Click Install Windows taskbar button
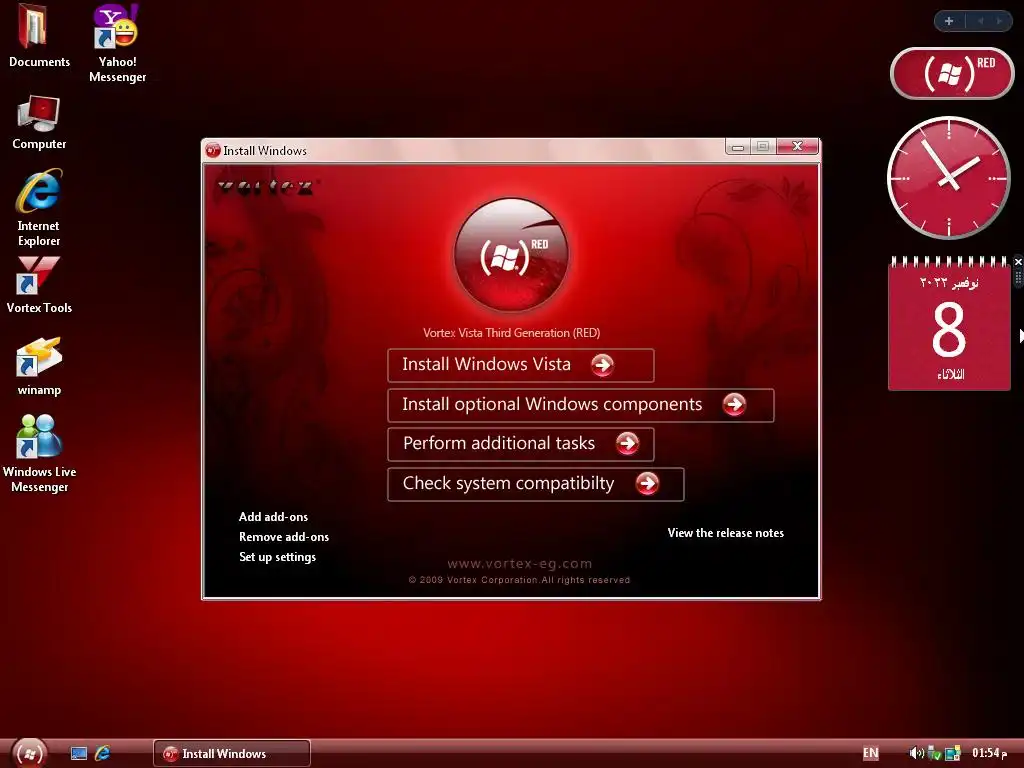Screen dimensions: 1024x768 pyautogui.click(x=232, y=753)
